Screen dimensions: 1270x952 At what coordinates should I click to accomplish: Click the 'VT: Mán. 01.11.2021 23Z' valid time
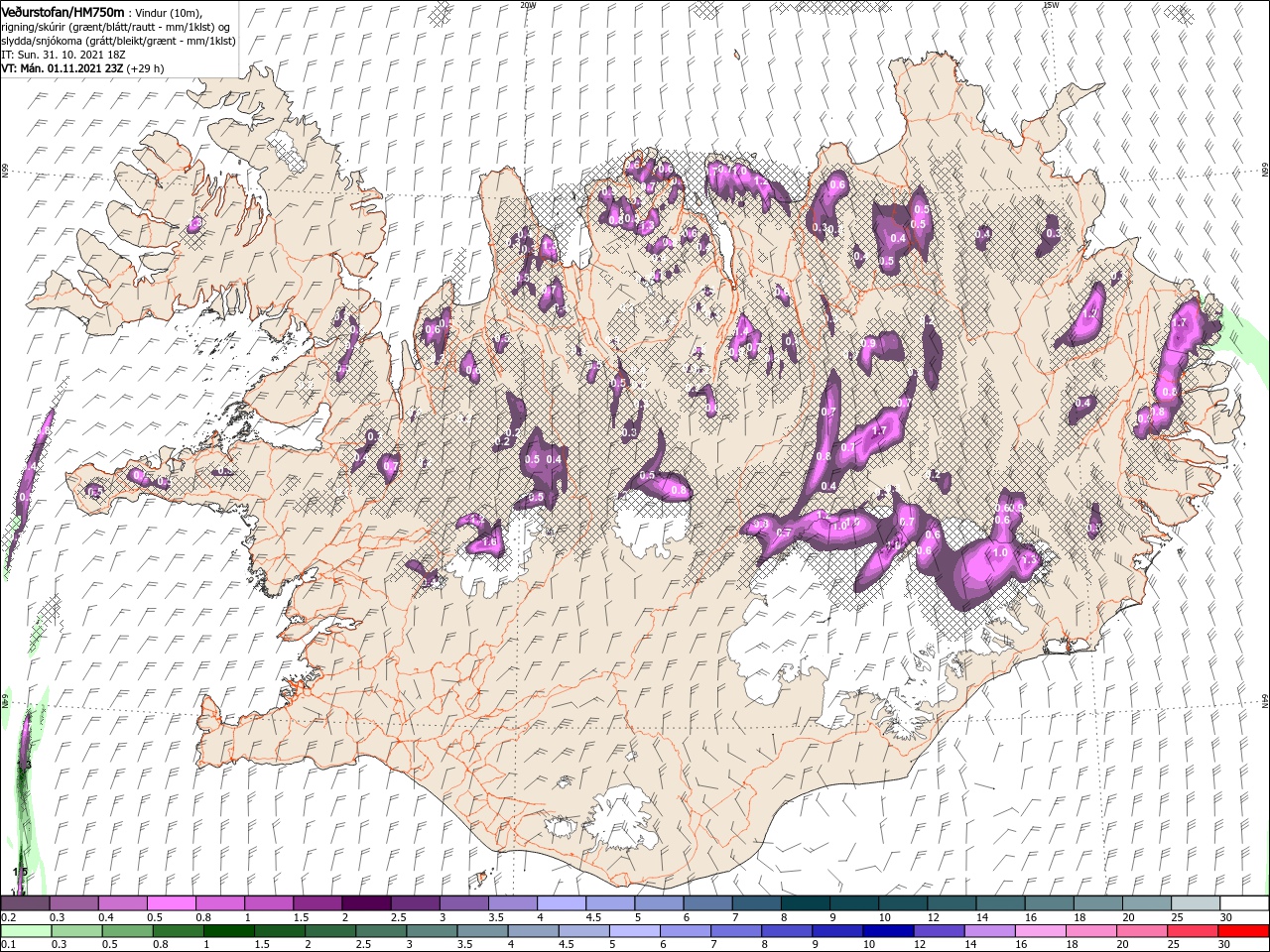tap(62, 68)
